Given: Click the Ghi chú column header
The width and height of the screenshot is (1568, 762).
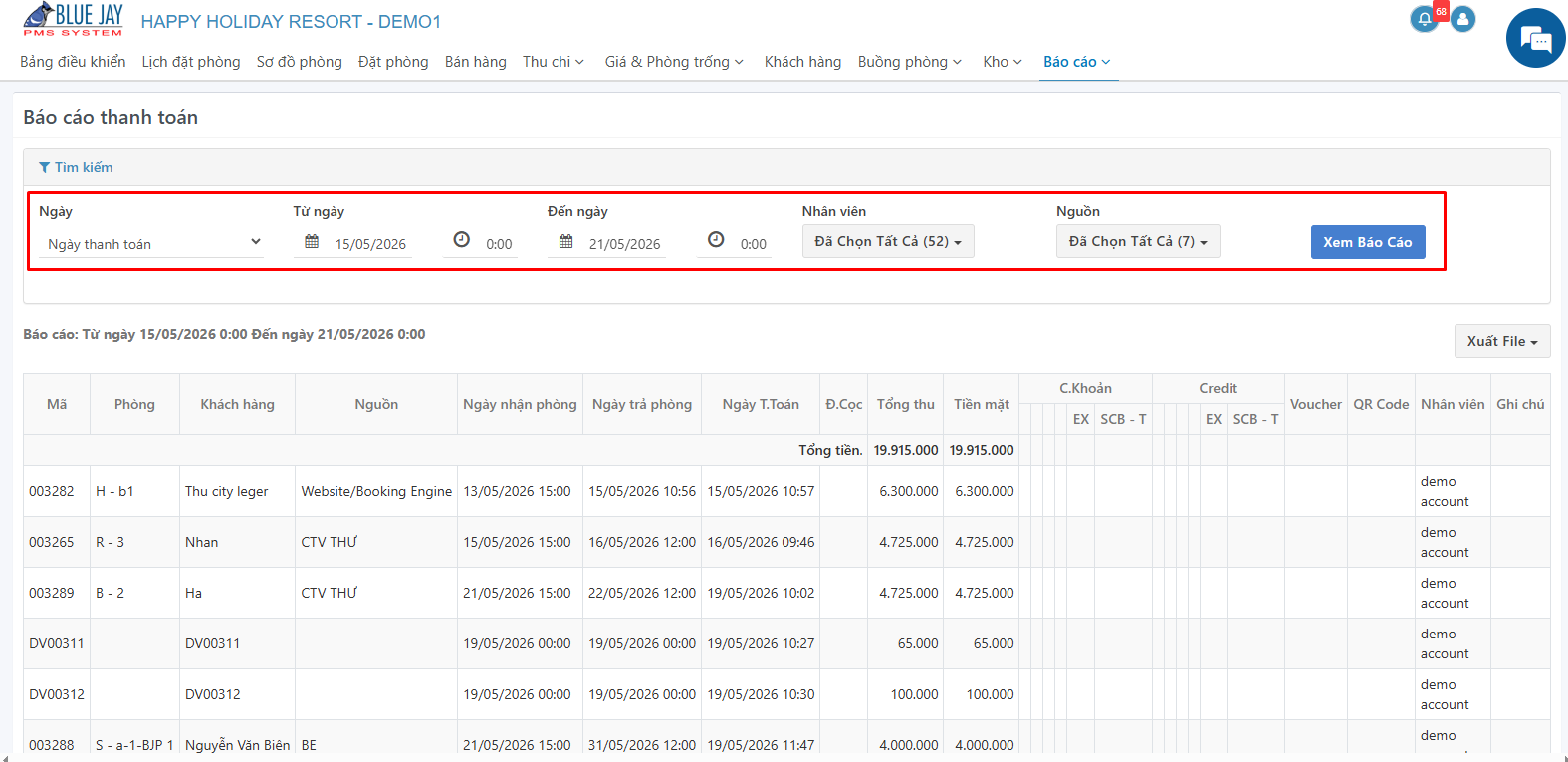Looking at the screenshot, I should [1520, 404].
